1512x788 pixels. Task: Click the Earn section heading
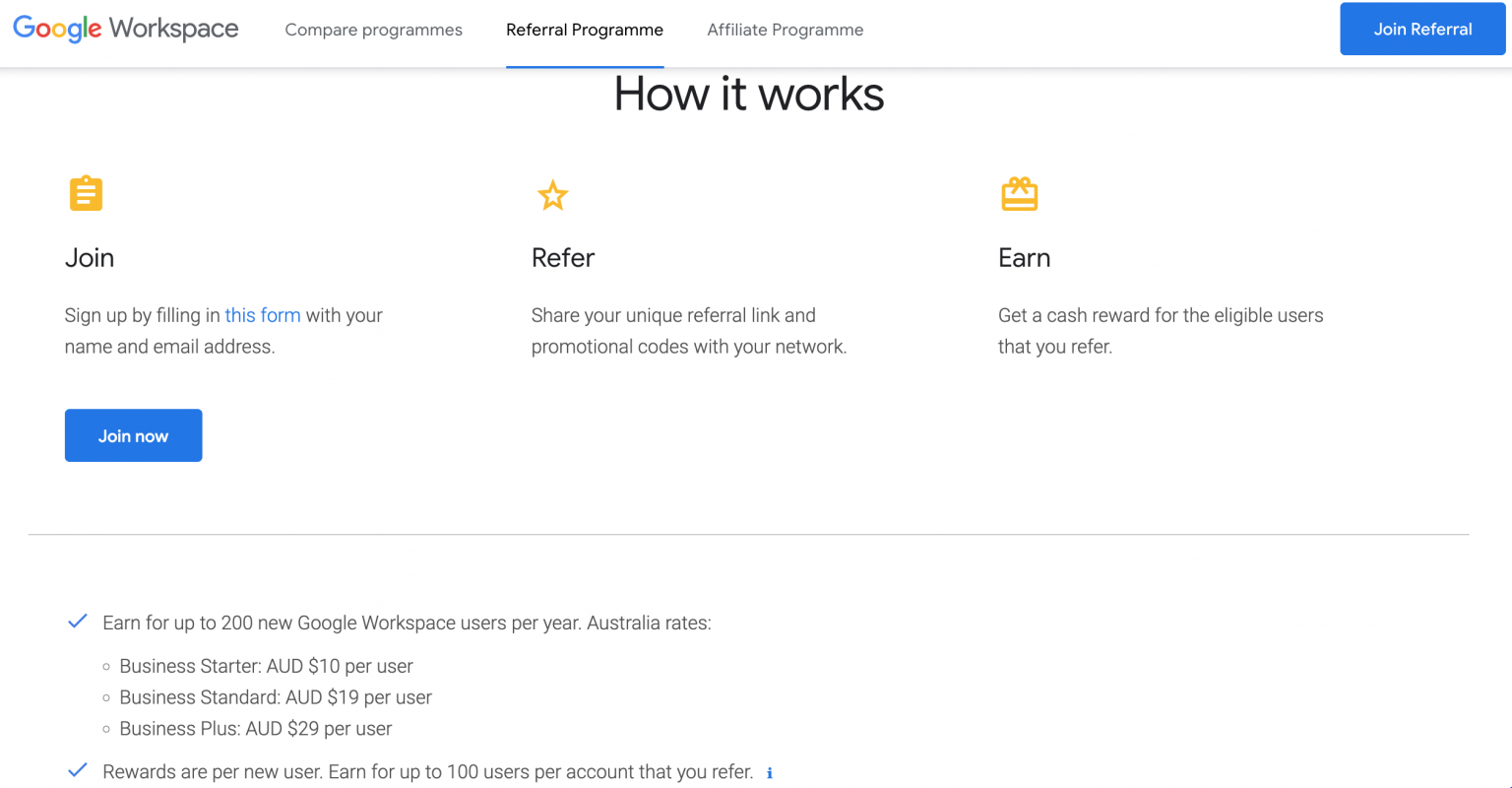tap(1024, 257)
